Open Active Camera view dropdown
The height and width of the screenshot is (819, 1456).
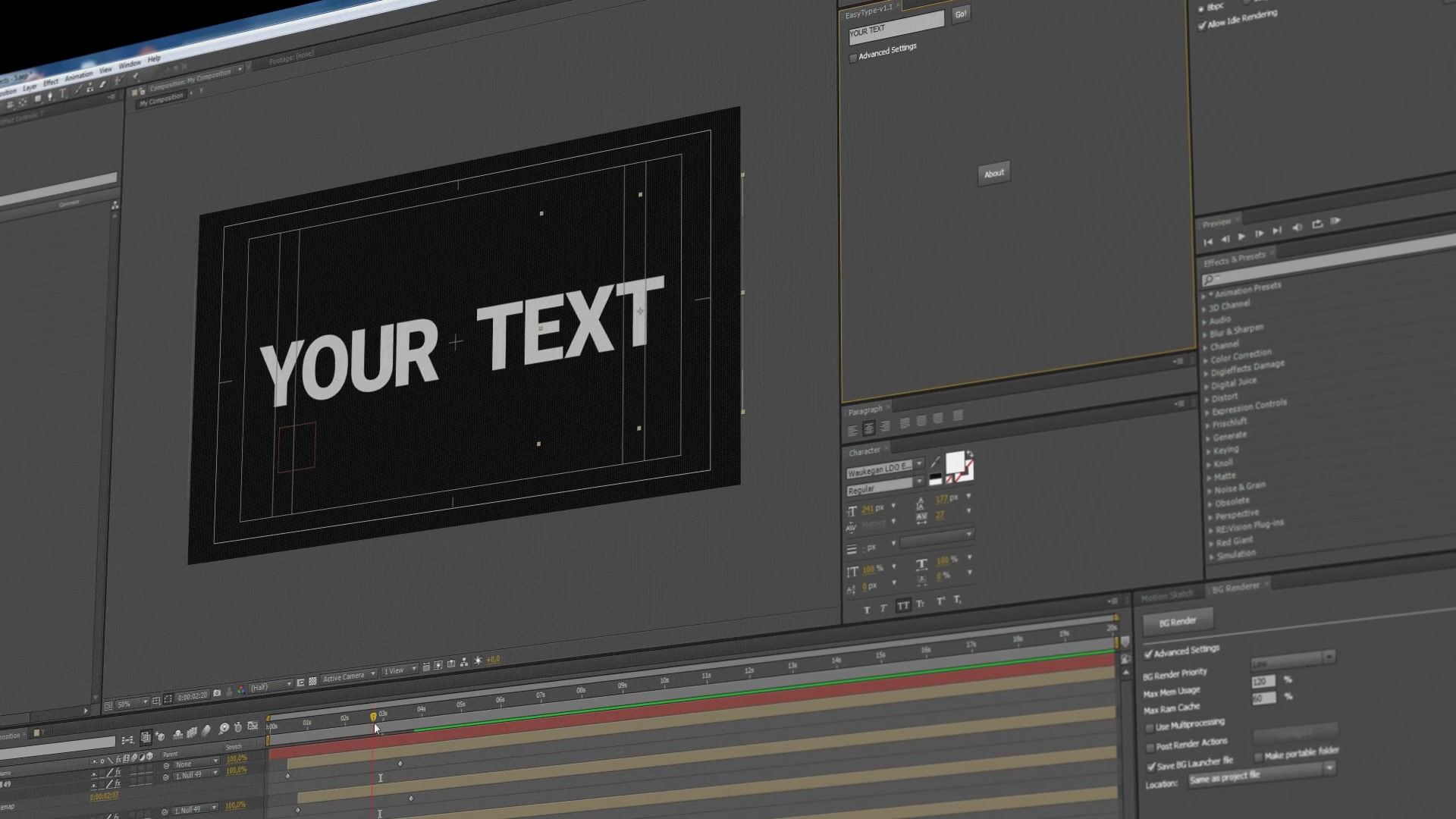click(348, 676)
